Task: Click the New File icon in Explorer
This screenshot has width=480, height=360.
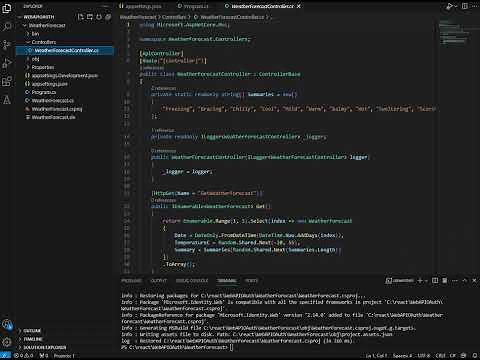Action: coord(81,17)
